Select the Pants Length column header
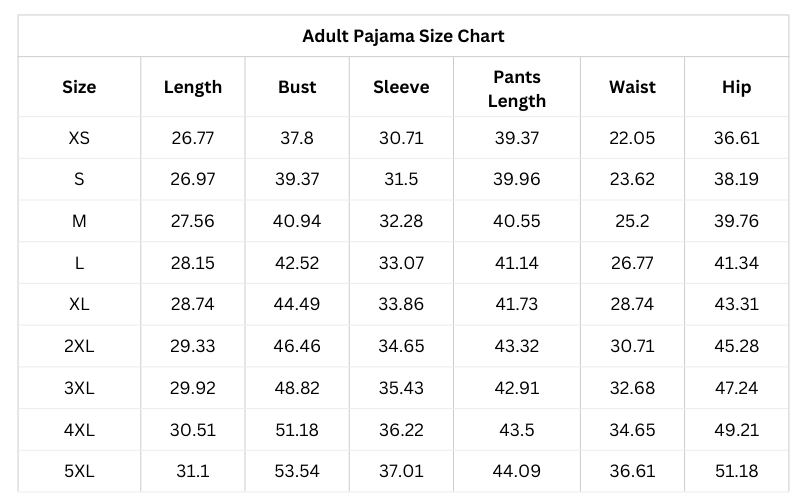The image size is (800, 500). pyautogui.click(x=517, y=88)
